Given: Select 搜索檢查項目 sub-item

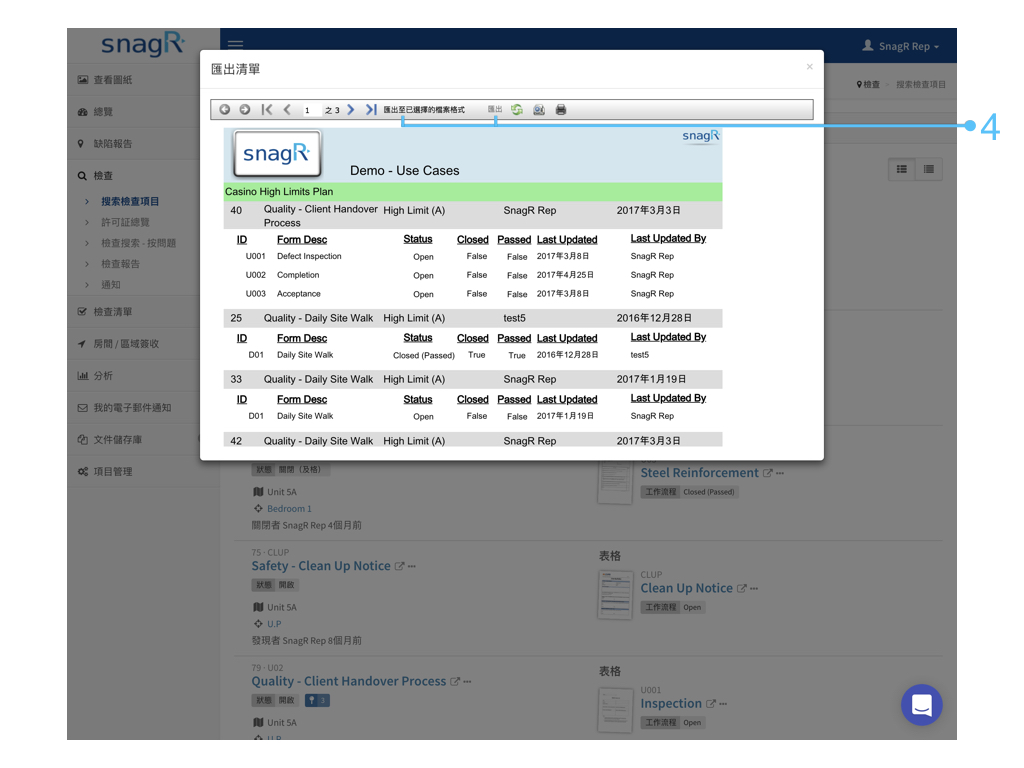Looking at the screenshot, I should (x=130, y=201).
